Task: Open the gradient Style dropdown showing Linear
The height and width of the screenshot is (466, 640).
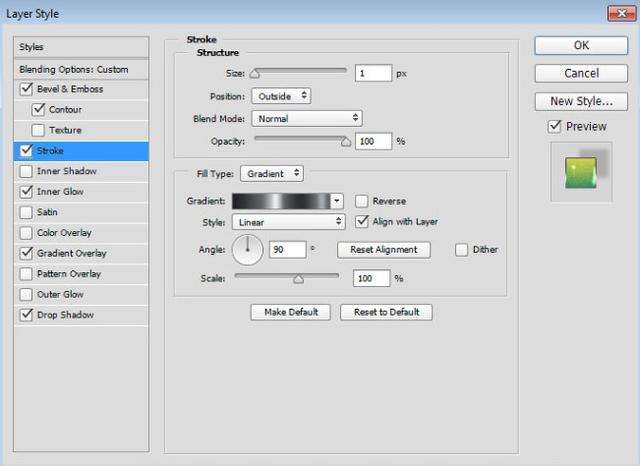Action: click(288, 222)
